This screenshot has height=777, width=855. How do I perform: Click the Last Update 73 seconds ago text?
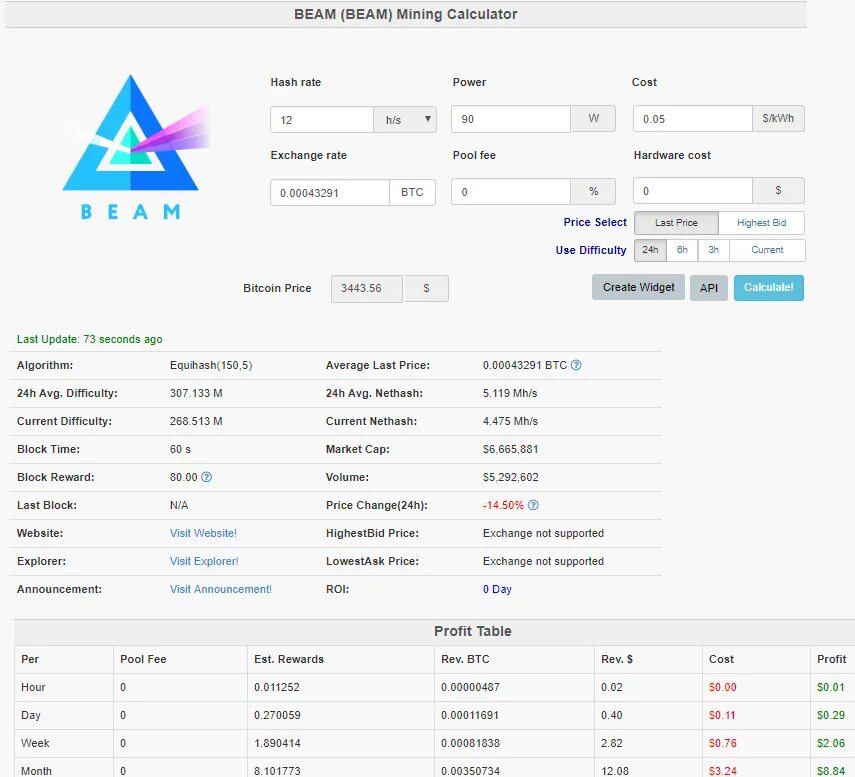89,339
